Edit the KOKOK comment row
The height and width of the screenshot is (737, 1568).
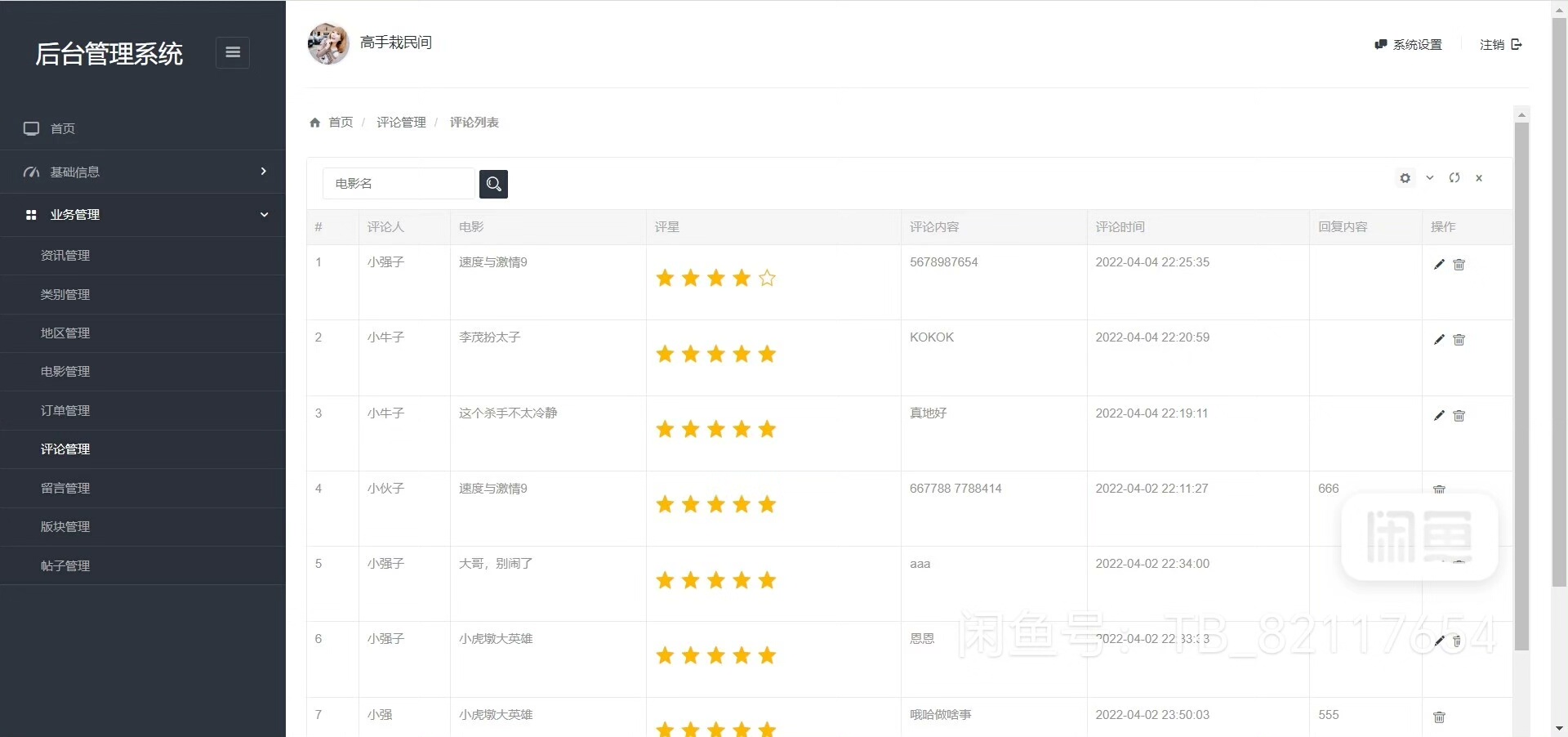[x=1439, y=340]
